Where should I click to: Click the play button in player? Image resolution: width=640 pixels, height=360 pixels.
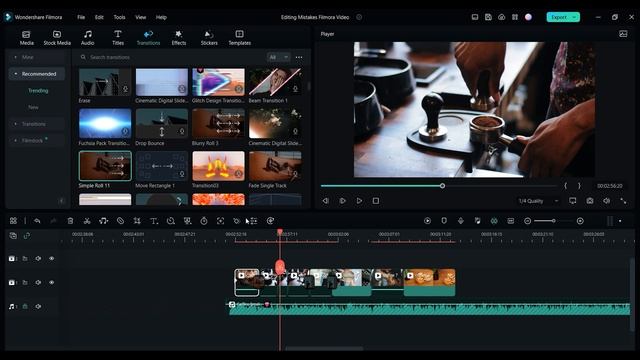[359, 201]
